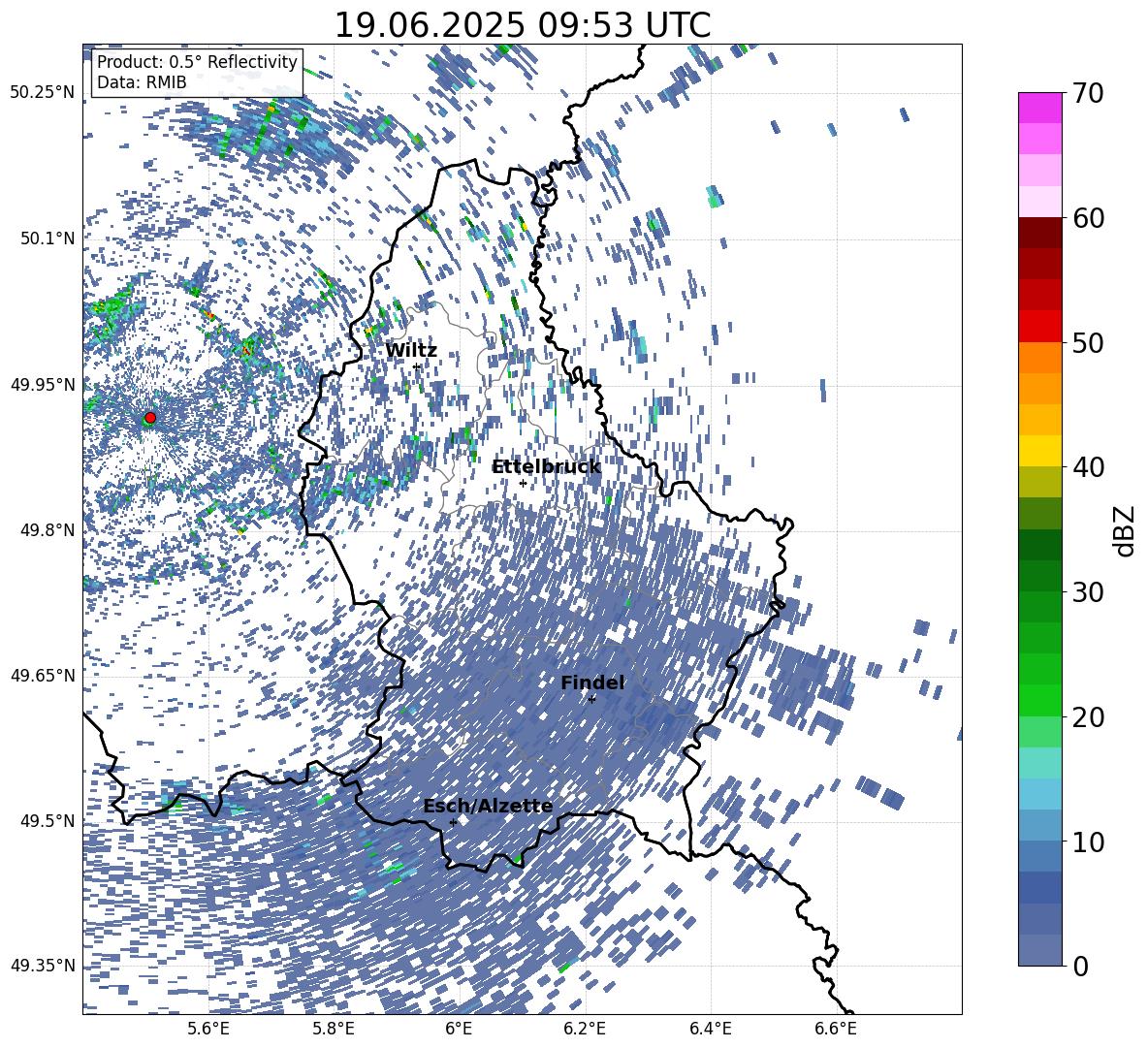Click the bright green colorbar swatch at 20
The width and height of the screenshot is (1148, 1048).
point(1039,700)
